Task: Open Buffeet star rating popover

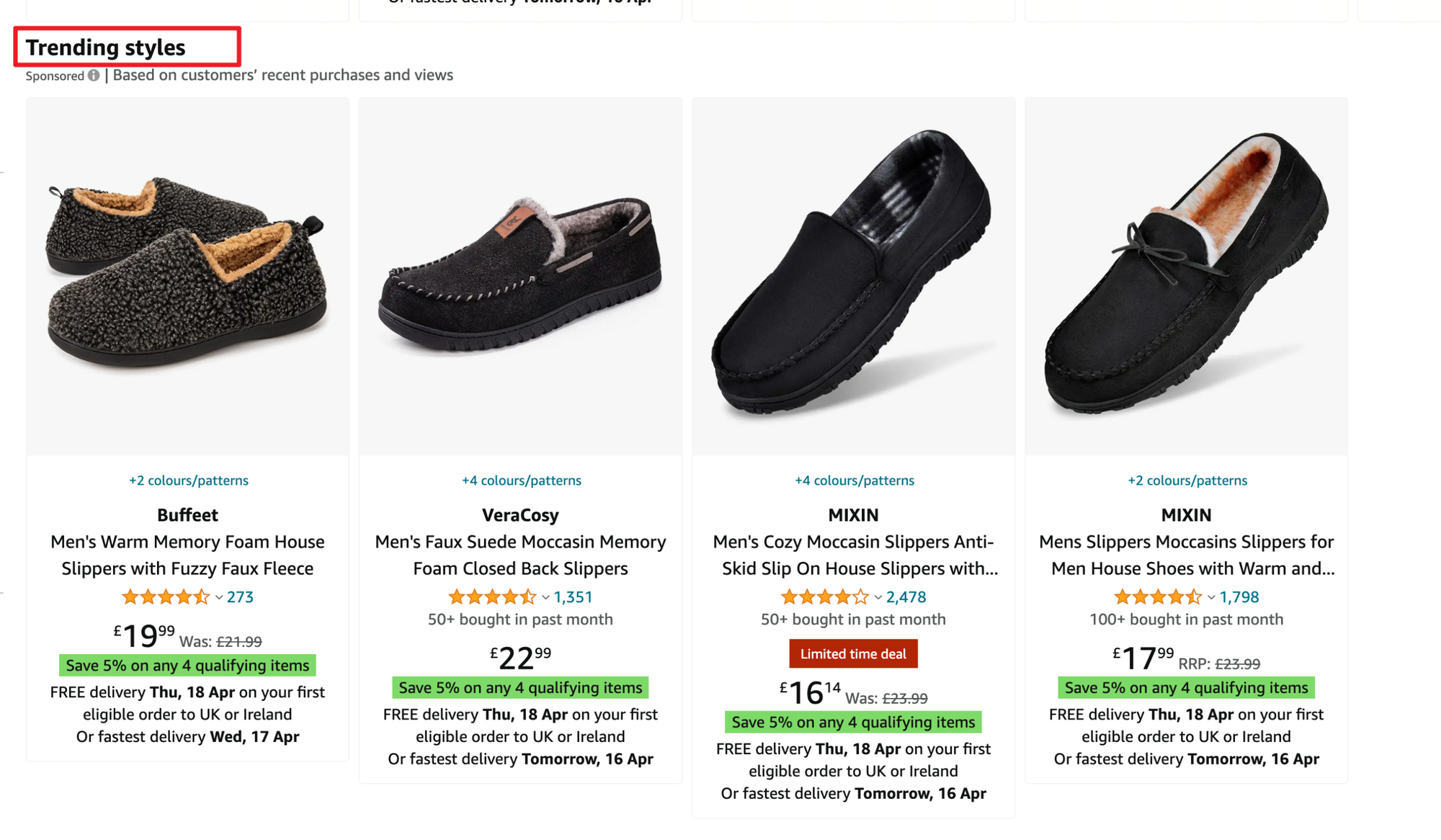Action: 165,597
